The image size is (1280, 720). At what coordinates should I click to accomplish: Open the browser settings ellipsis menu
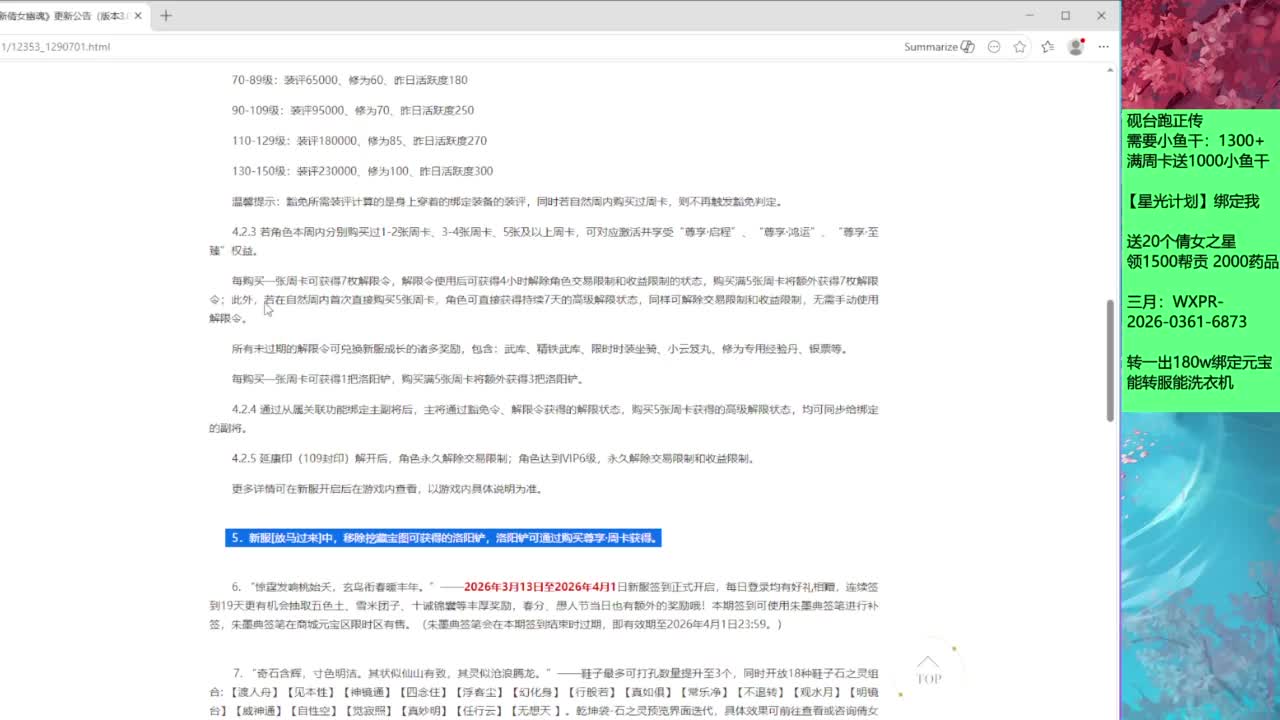(x=1104, y=47)
